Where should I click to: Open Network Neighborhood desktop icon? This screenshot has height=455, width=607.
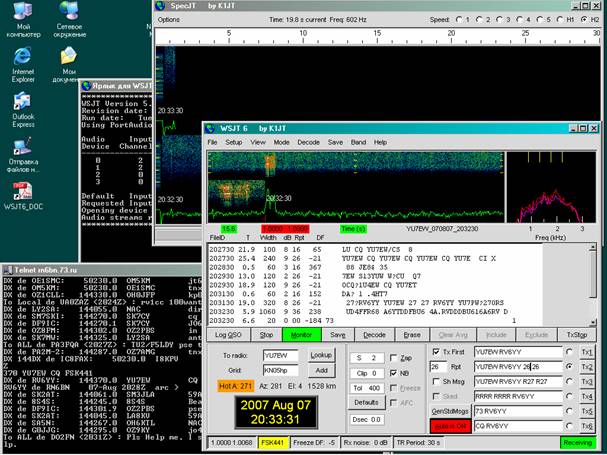point(69,19)
